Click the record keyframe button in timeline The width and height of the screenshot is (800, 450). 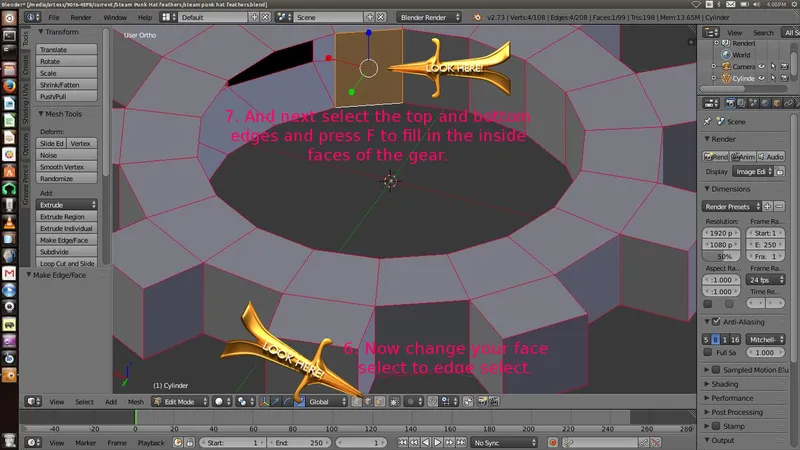551,442
